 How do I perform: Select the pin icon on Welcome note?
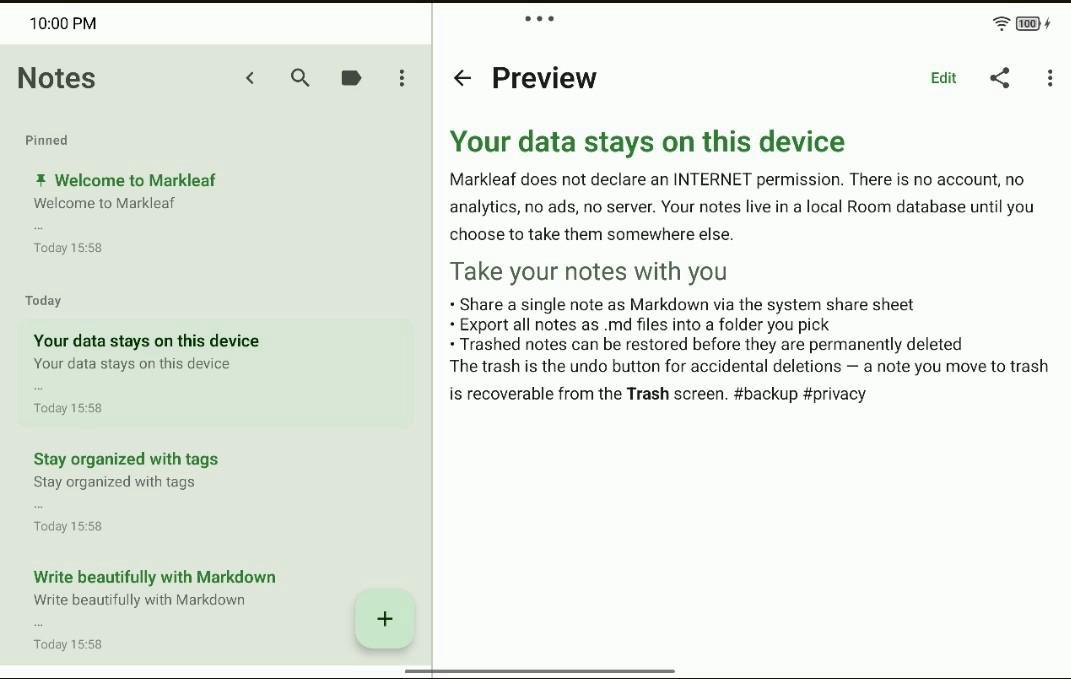[x=40, y=180]
